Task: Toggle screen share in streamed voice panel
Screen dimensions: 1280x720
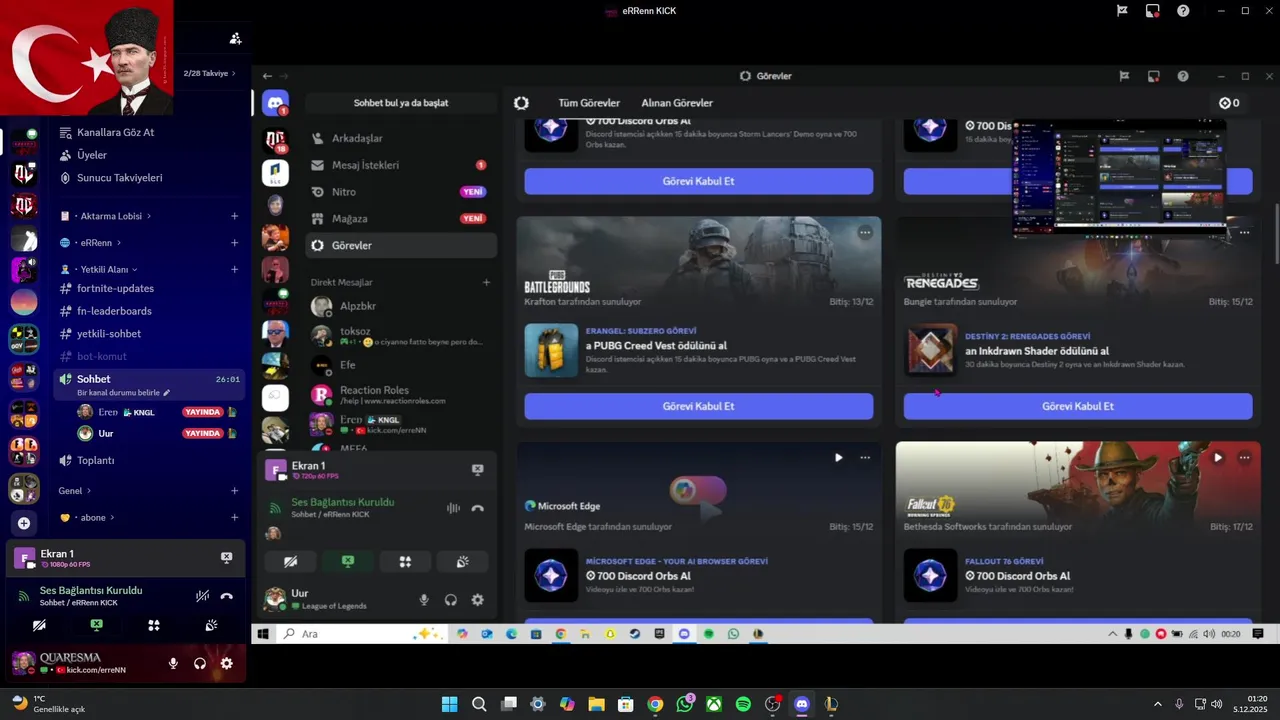Action: pos(348,562)
